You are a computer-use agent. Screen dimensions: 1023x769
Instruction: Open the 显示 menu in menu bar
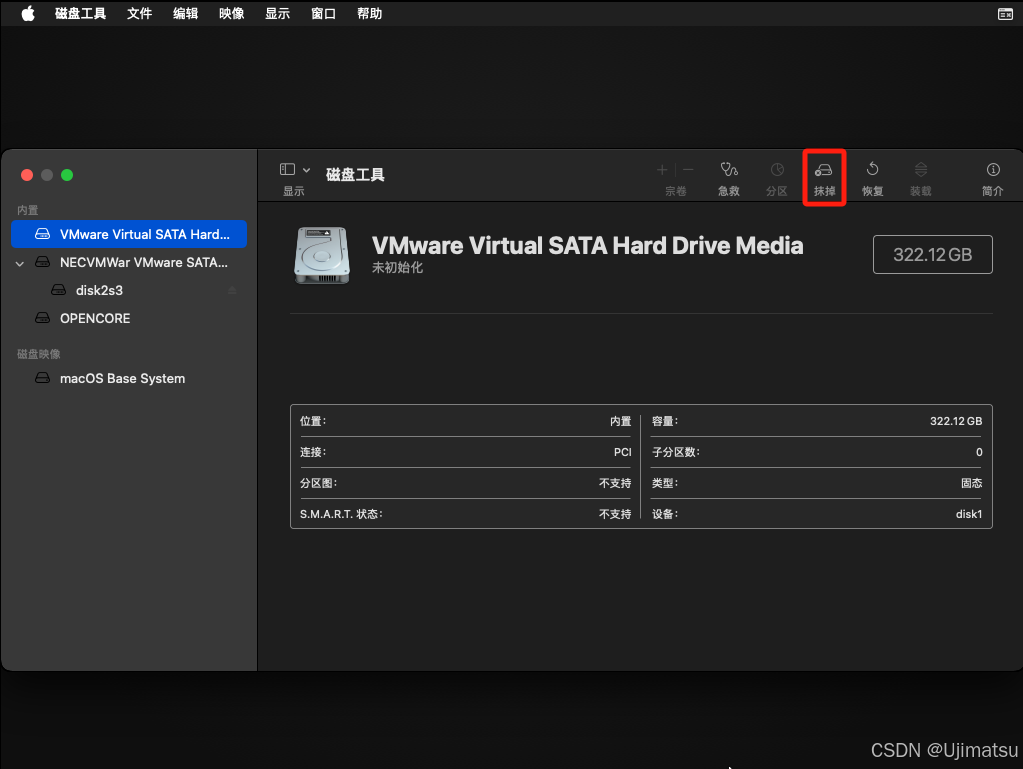tap(277, 13)
